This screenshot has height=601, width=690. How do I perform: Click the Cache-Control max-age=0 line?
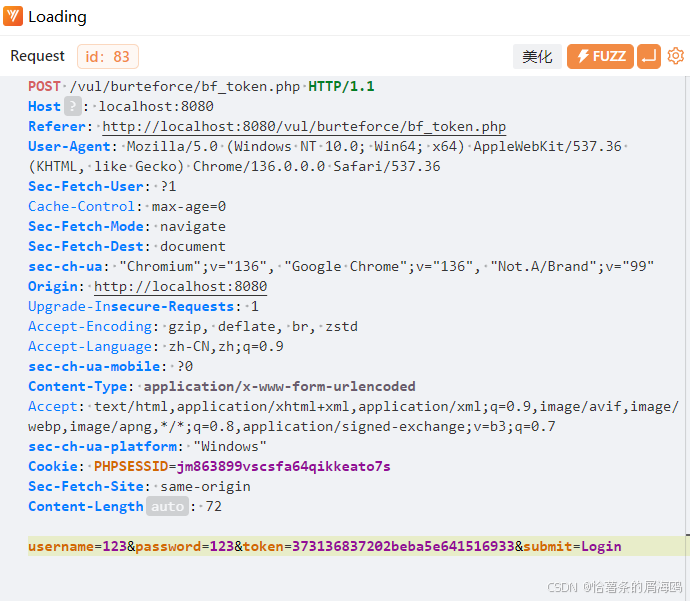pyautogui.click(x=127, y=206)
